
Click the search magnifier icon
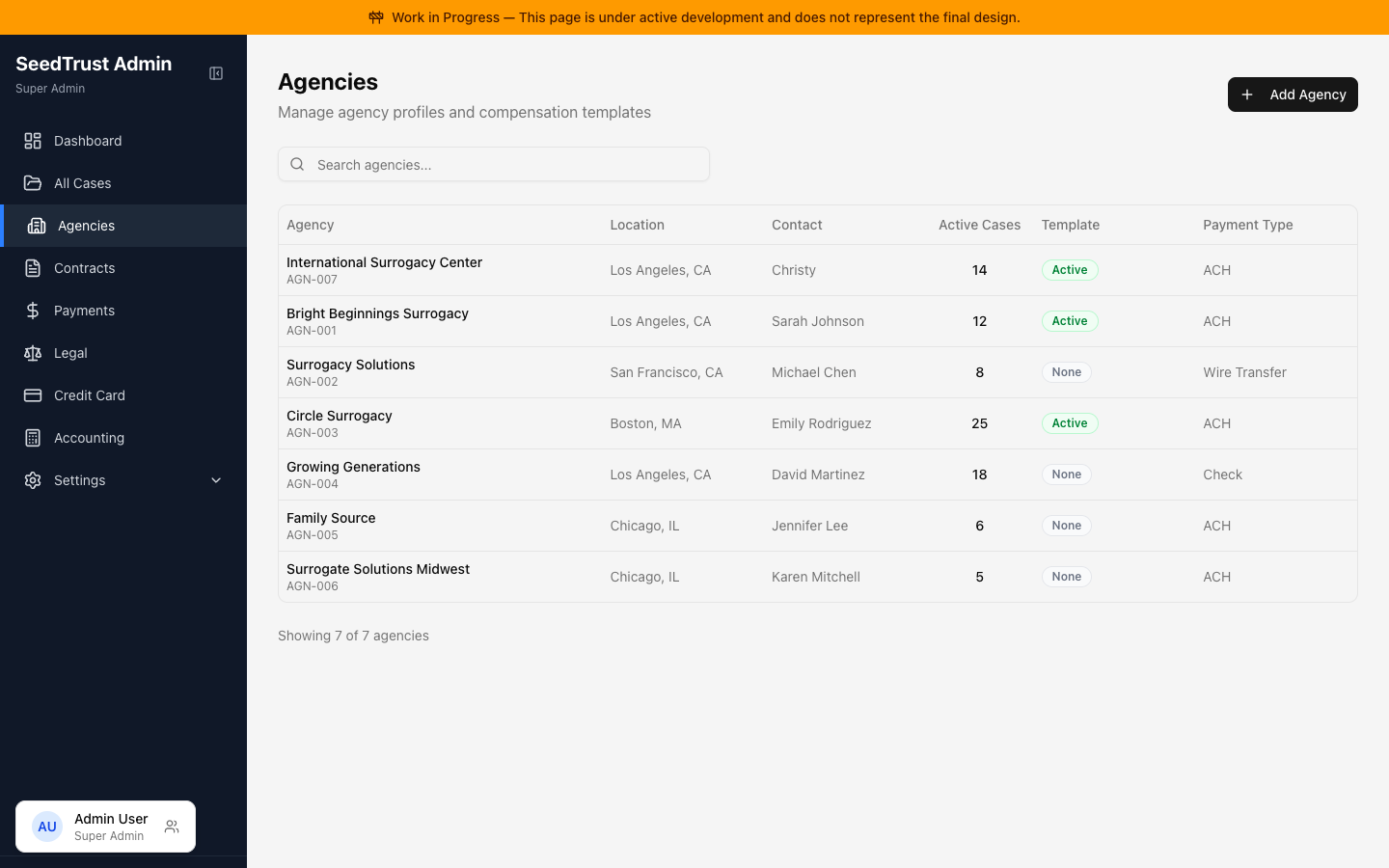(x=297, y=164)
